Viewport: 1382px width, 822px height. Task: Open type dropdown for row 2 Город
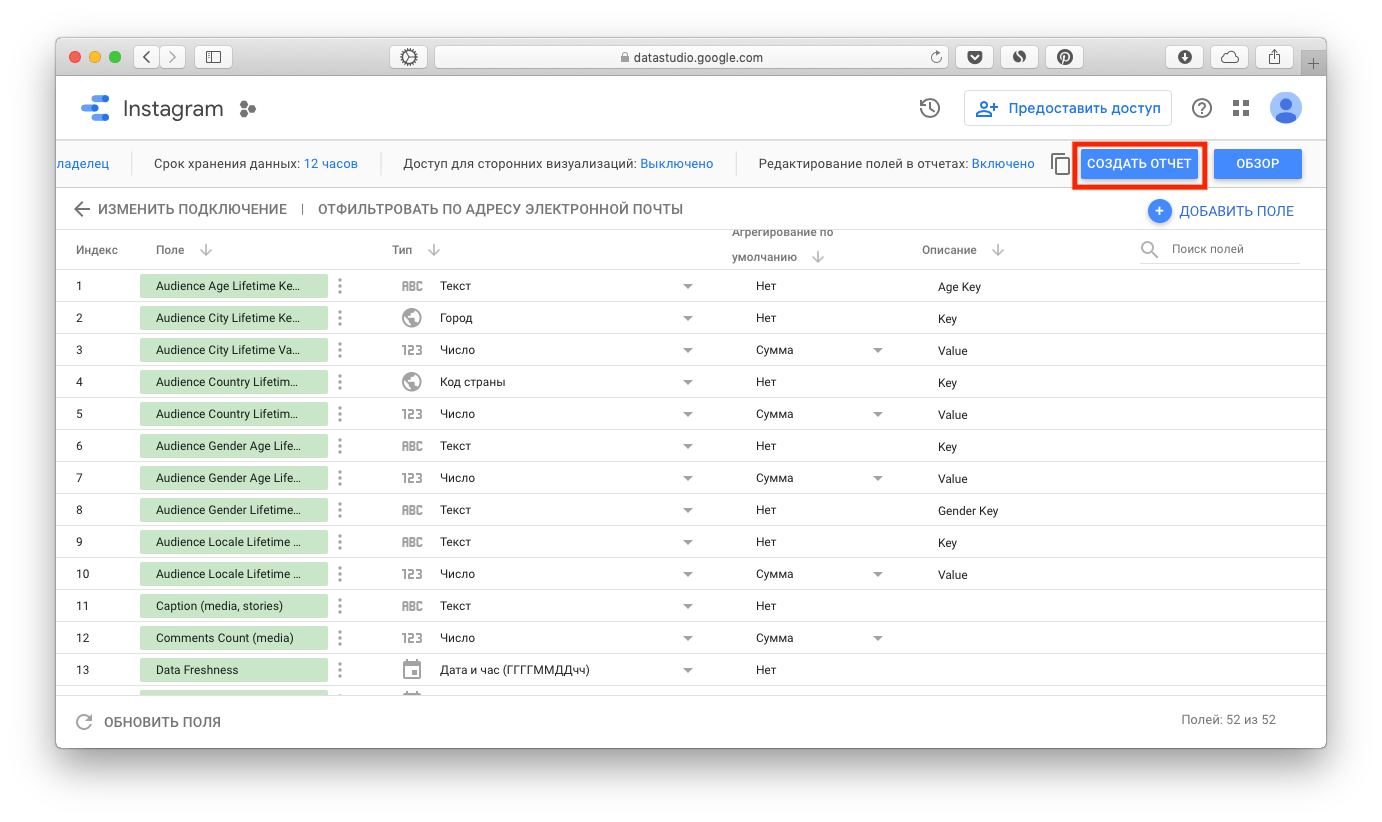[687, 318]
